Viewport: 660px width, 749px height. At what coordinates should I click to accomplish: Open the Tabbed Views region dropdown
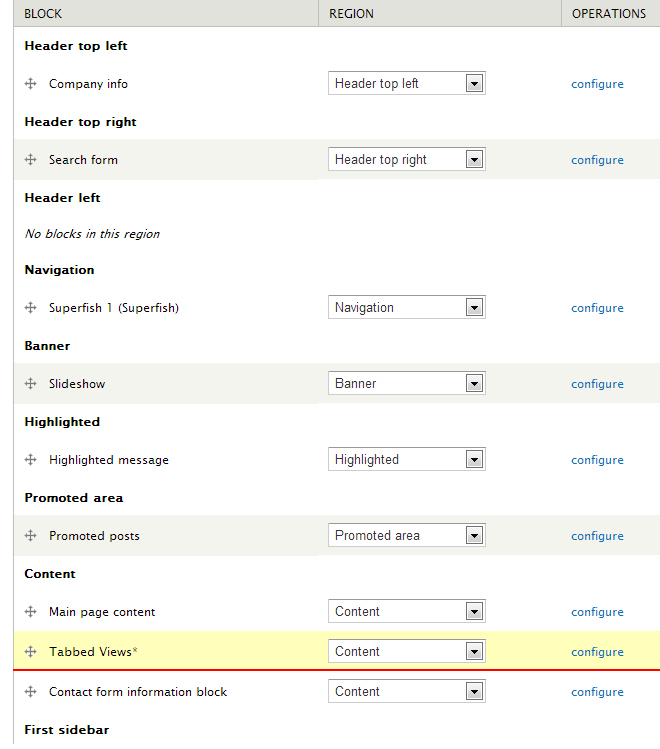[x=406, y=651]
